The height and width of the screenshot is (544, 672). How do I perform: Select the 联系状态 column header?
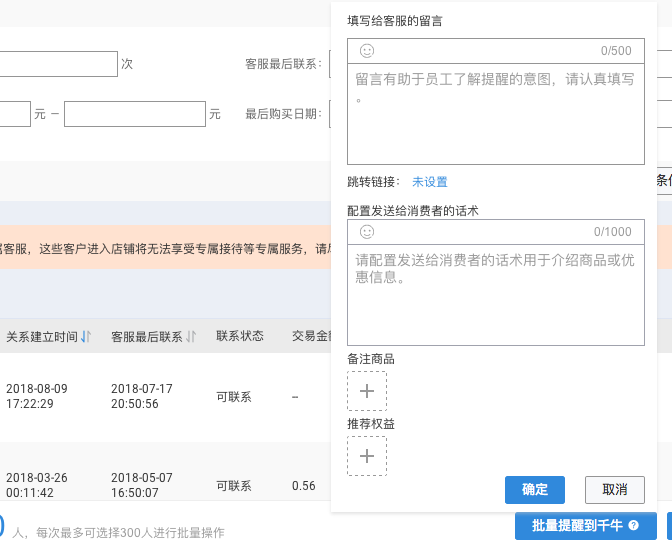(240, 336)
